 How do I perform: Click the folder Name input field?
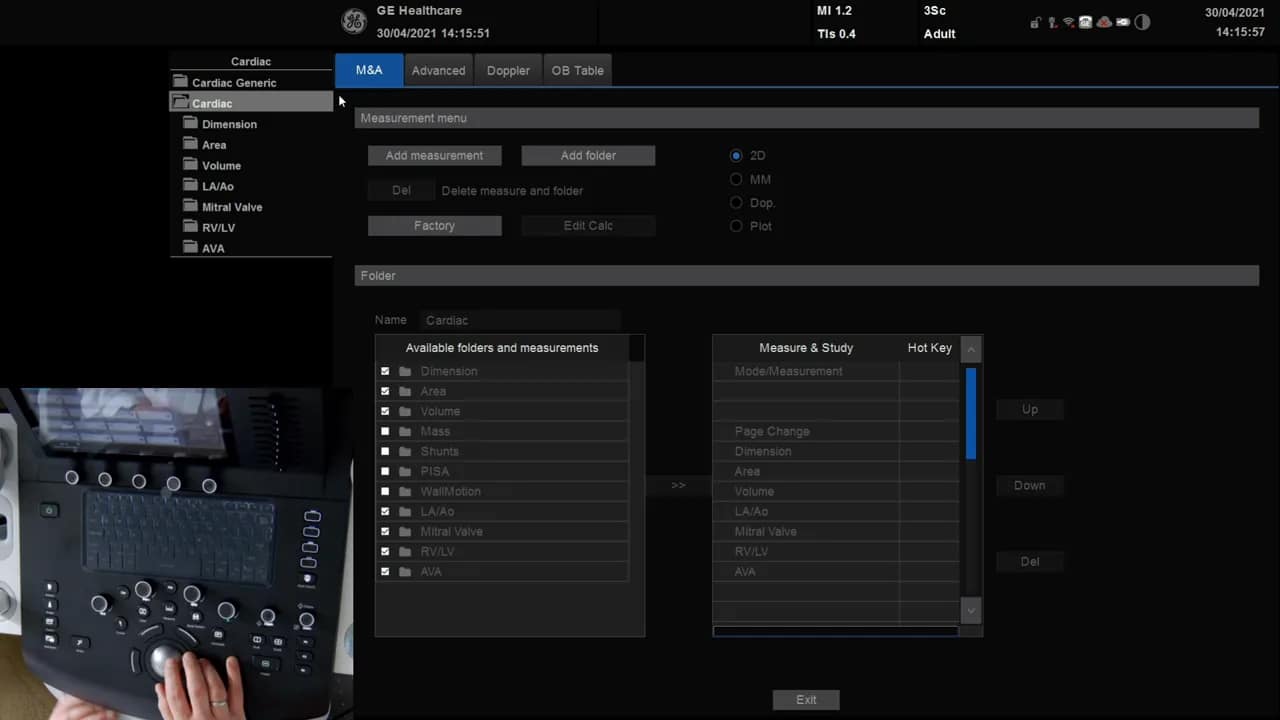click(520, 321)
